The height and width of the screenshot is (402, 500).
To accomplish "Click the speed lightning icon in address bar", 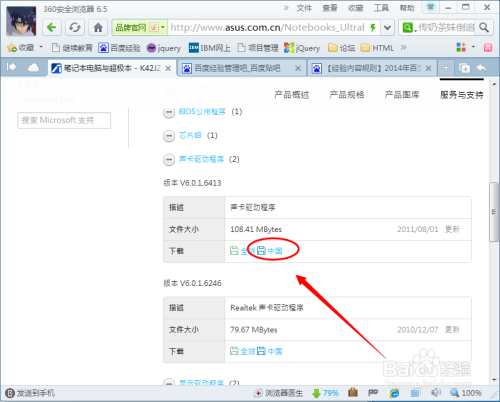I will pyautogui.click(x=373, y=28).
